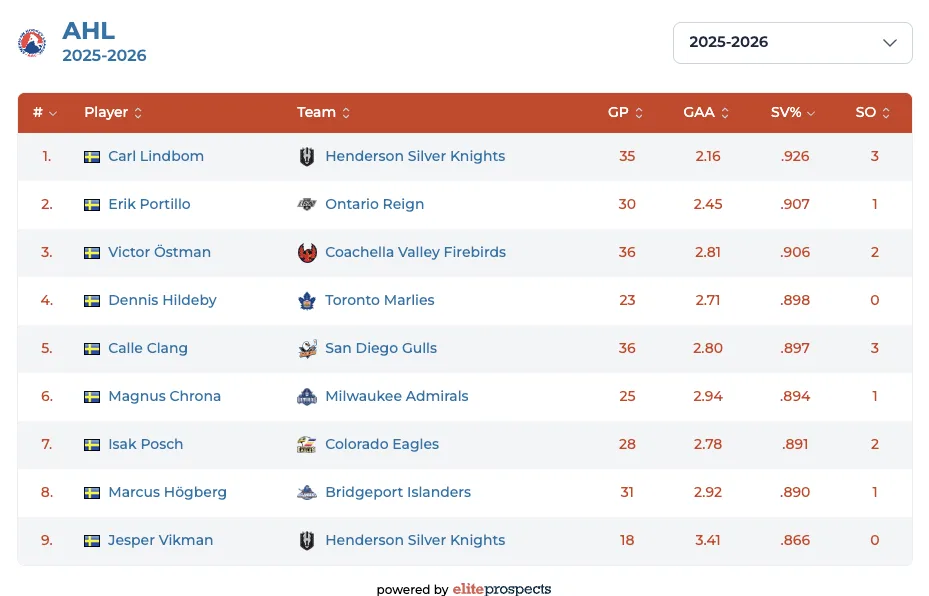
Task: Click the Bridgeport Islanders team logo
Action: tap(307, 493)
